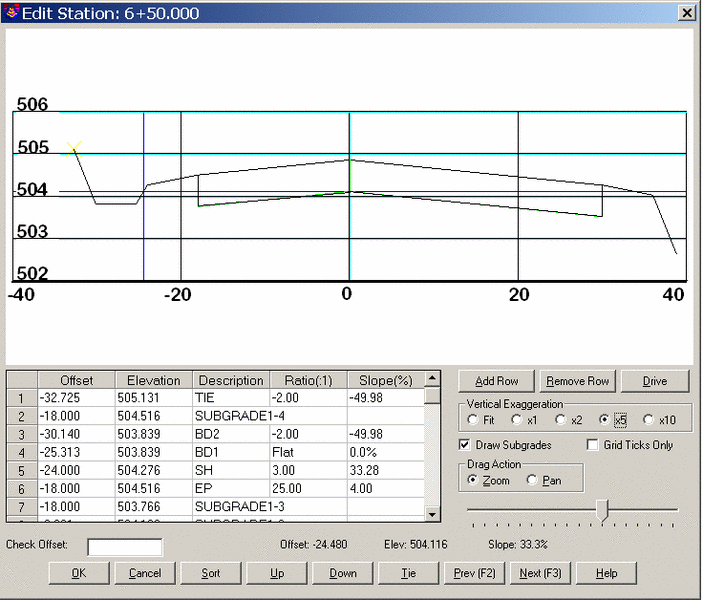703x600 pixels.
Task: Uncheck the Draw Subgrades checkbox
Action: click(x=465, y=445)
